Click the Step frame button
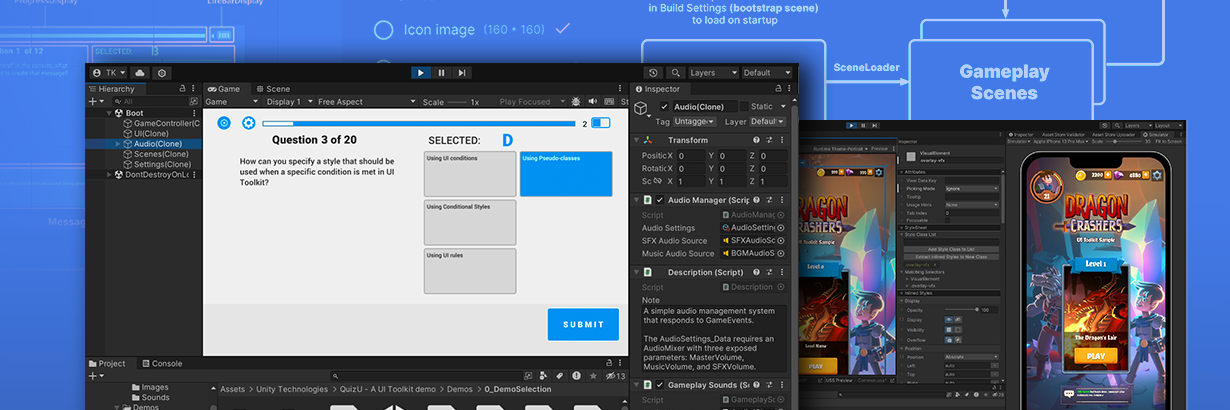Viewport: 1230px width, 410px height. (x=461, y=73)
